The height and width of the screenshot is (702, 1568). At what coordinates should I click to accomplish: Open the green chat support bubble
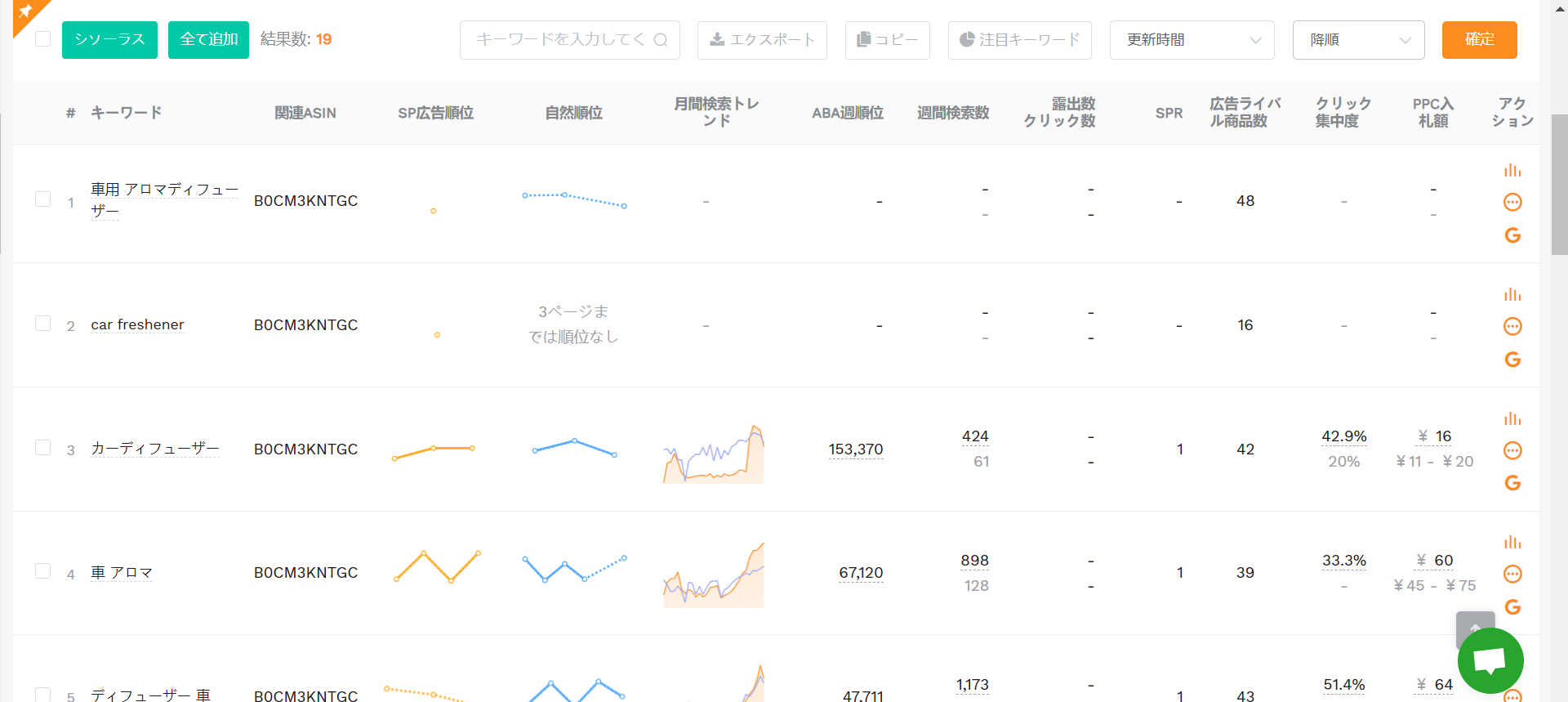pos(1490,660)
